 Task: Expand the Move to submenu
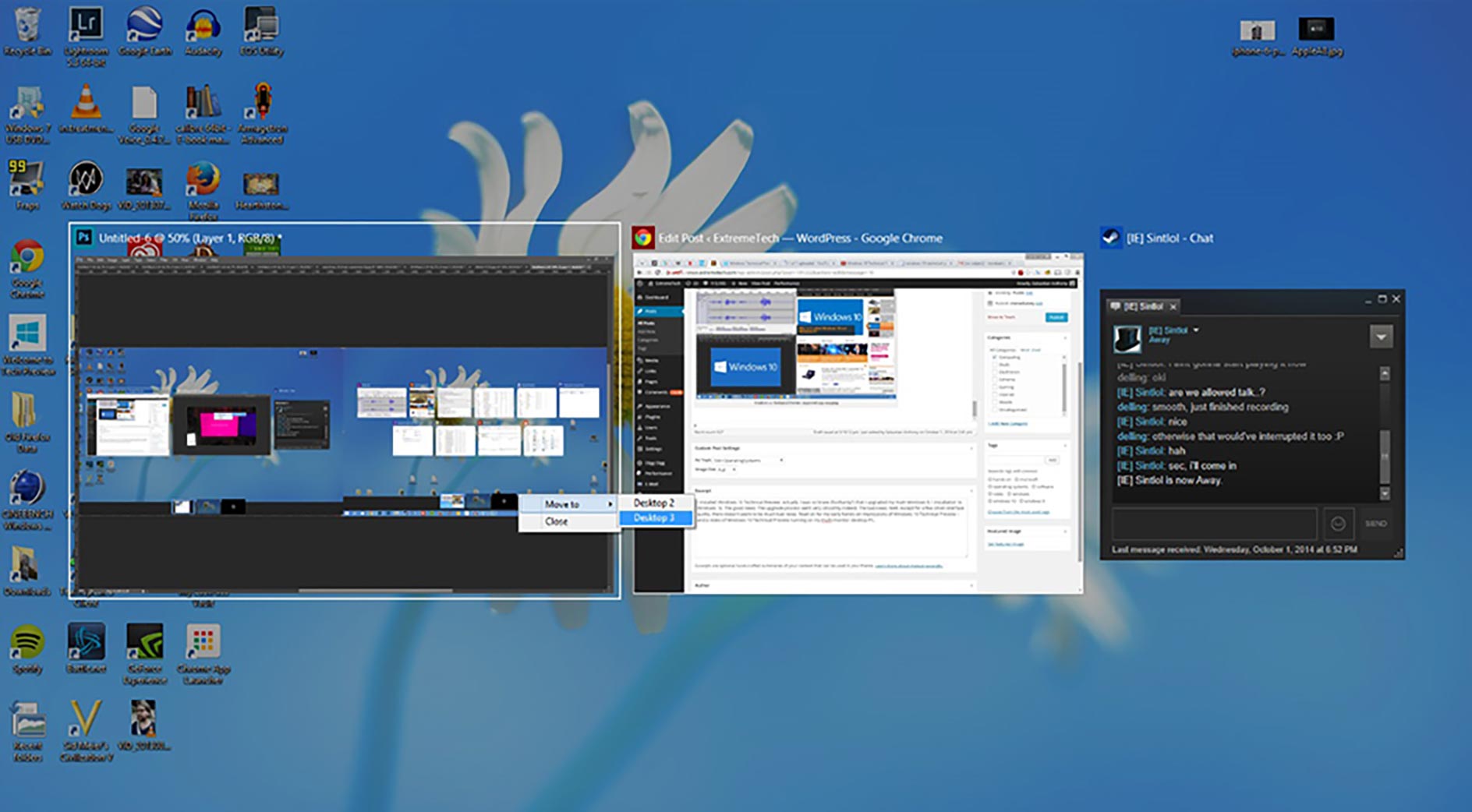tap(568, 504)
